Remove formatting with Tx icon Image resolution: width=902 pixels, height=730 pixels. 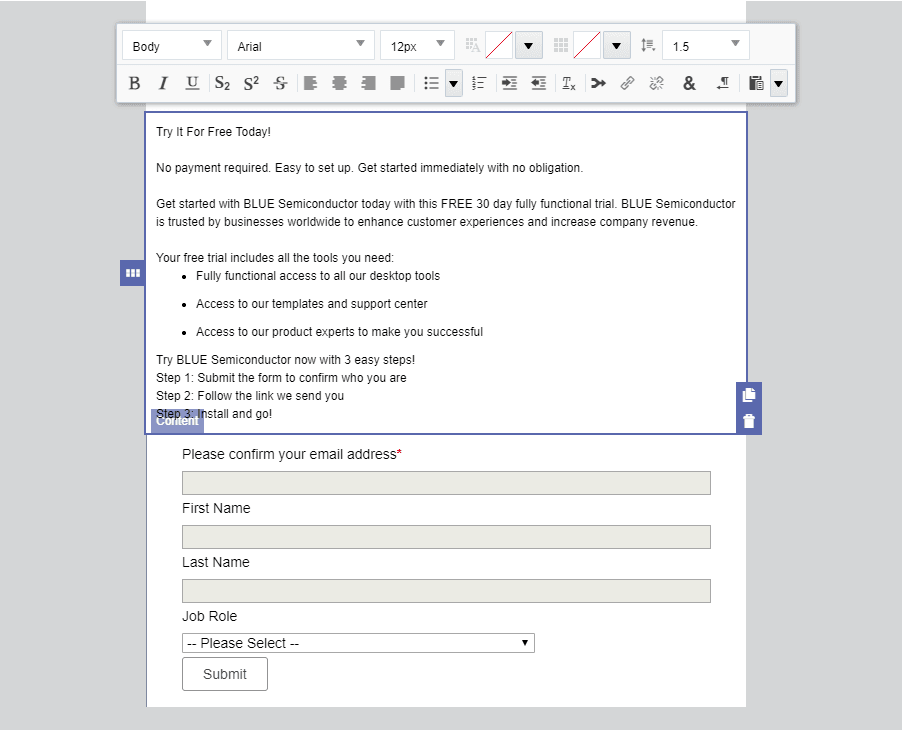[568, 83]
